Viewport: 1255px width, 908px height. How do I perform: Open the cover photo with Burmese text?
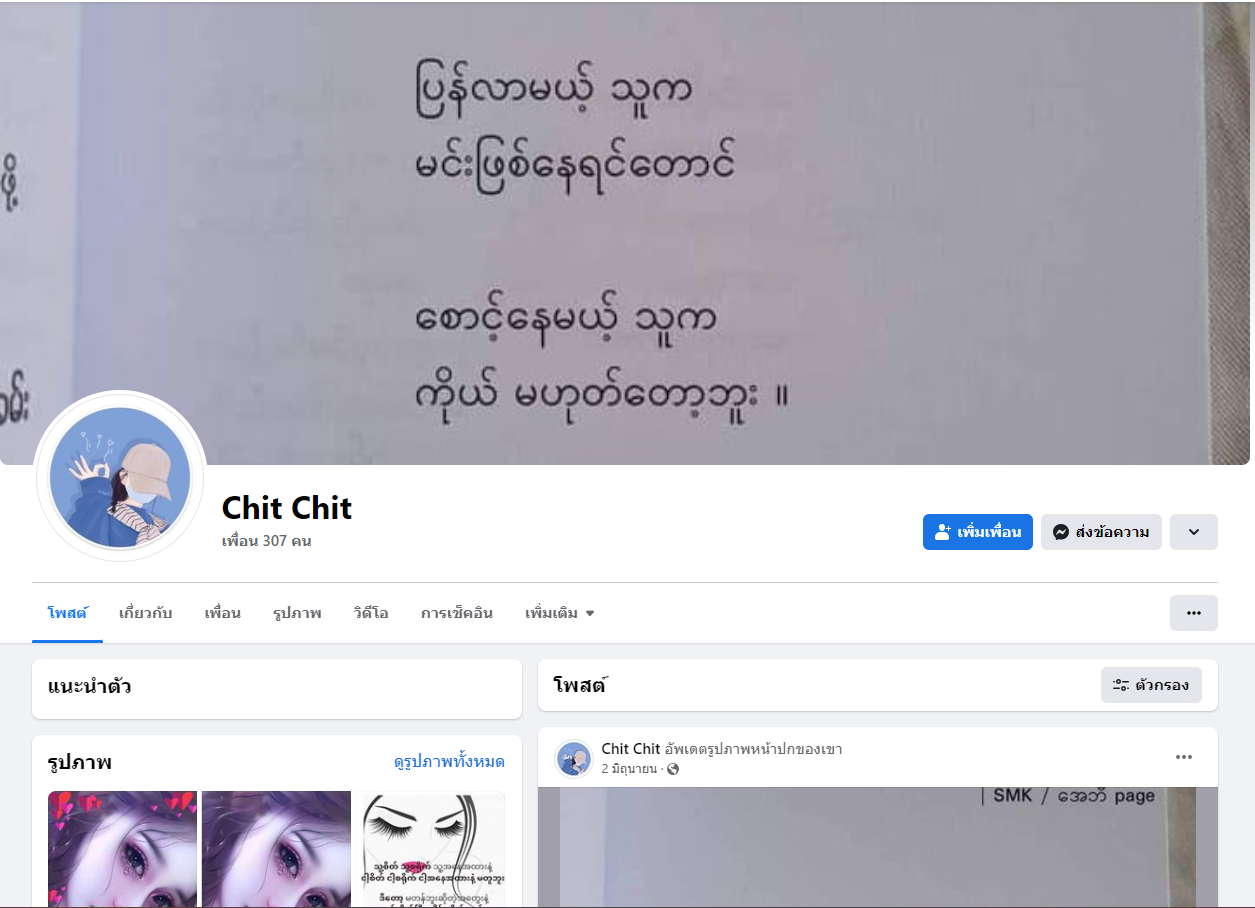627,233
